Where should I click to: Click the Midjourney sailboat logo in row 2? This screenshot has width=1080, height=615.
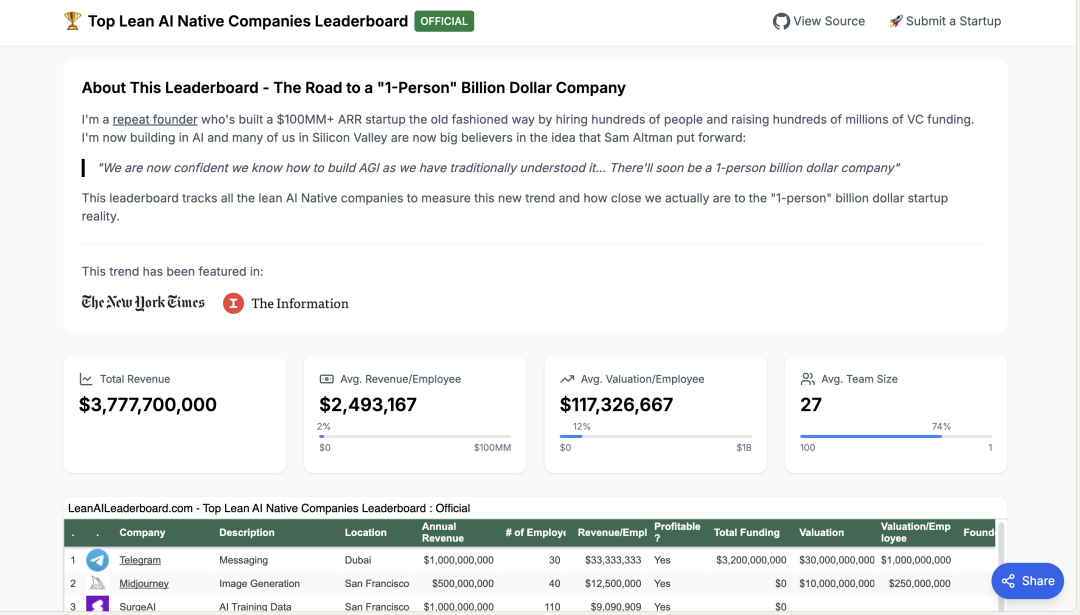(x=97, y=583)
